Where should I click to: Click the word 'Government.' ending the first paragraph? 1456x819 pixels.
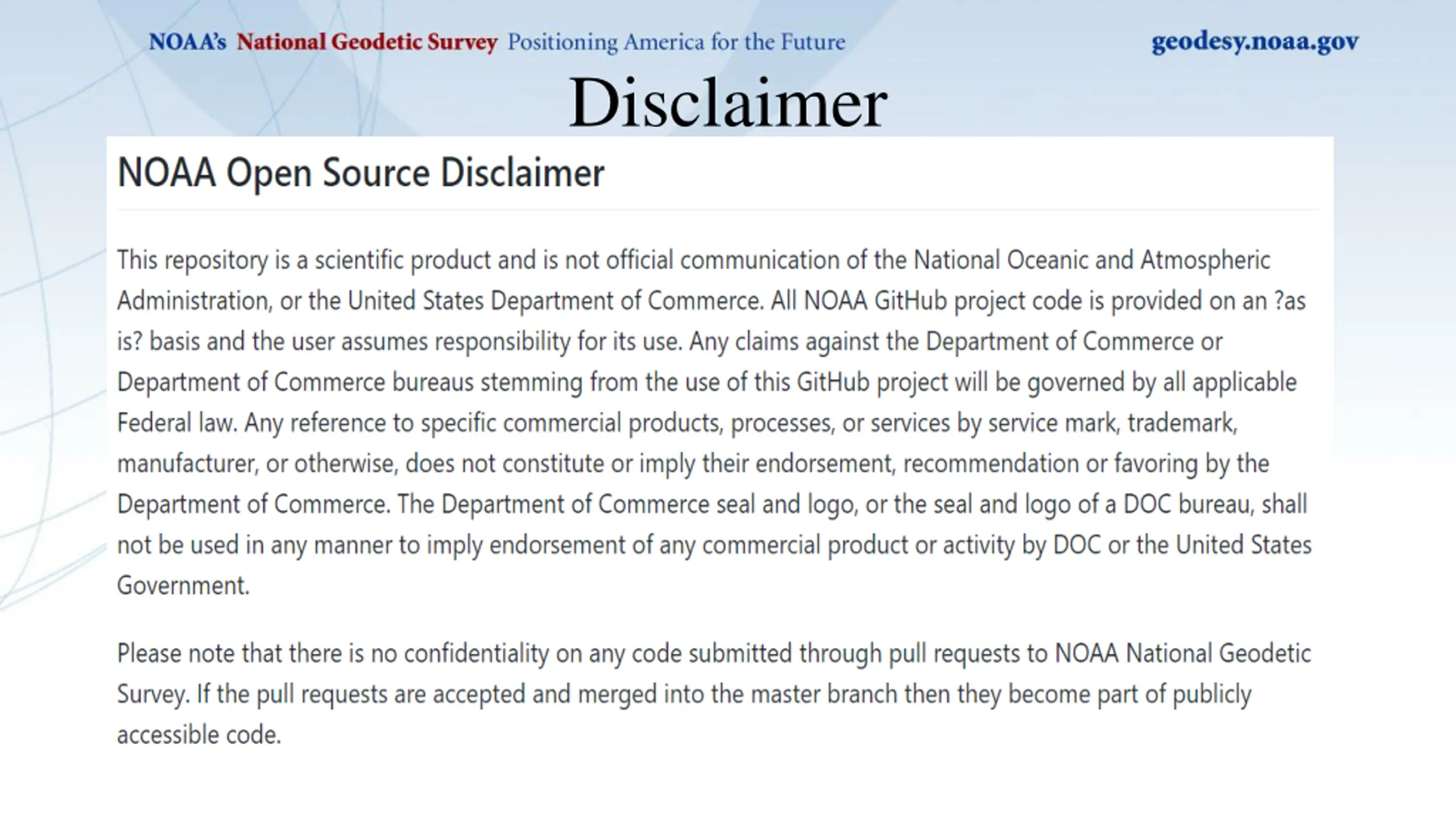click(x=183, y=586)
